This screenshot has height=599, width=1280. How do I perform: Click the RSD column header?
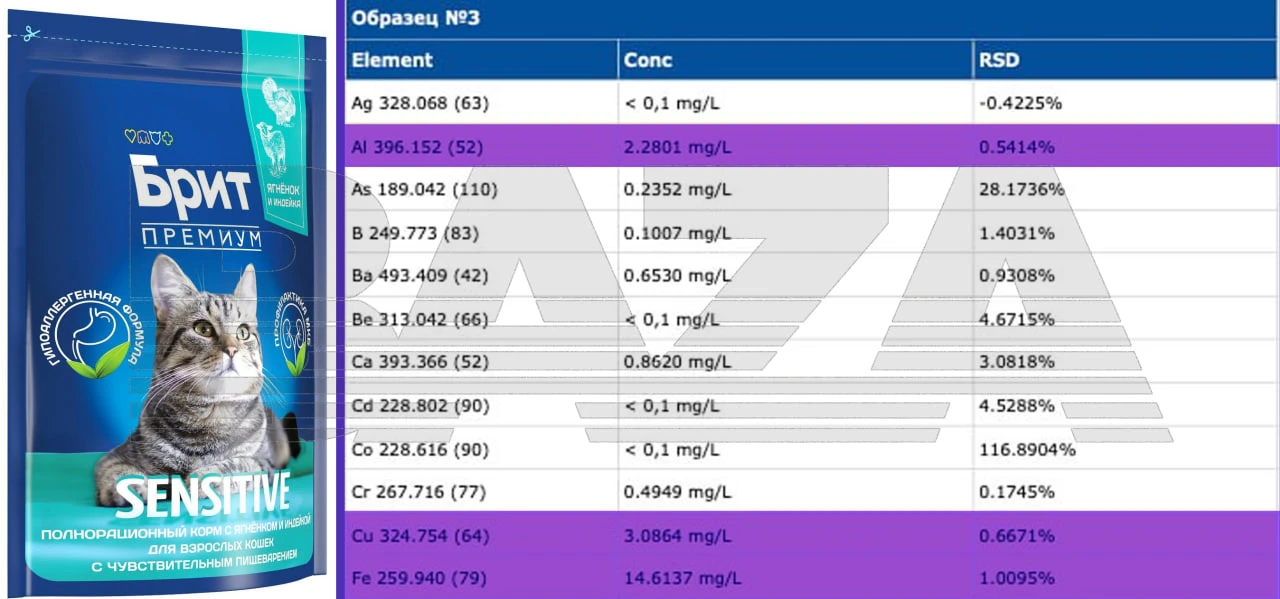pyautogui.click(x=999, y=60)
